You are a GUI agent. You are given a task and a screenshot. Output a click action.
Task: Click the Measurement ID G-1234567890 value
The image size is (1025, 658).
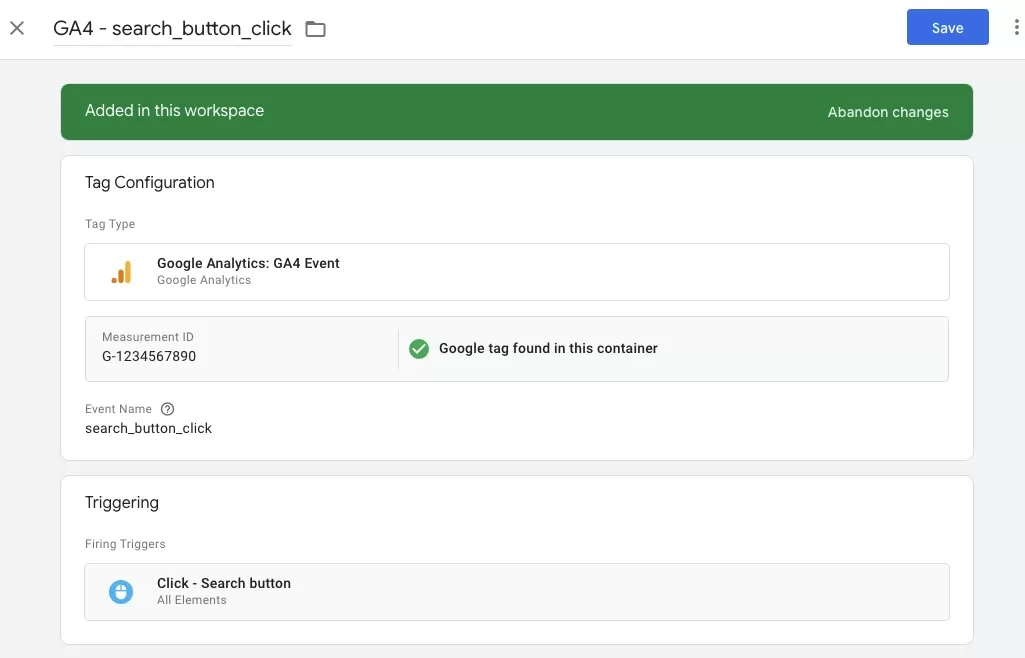[x=149, y=356]
